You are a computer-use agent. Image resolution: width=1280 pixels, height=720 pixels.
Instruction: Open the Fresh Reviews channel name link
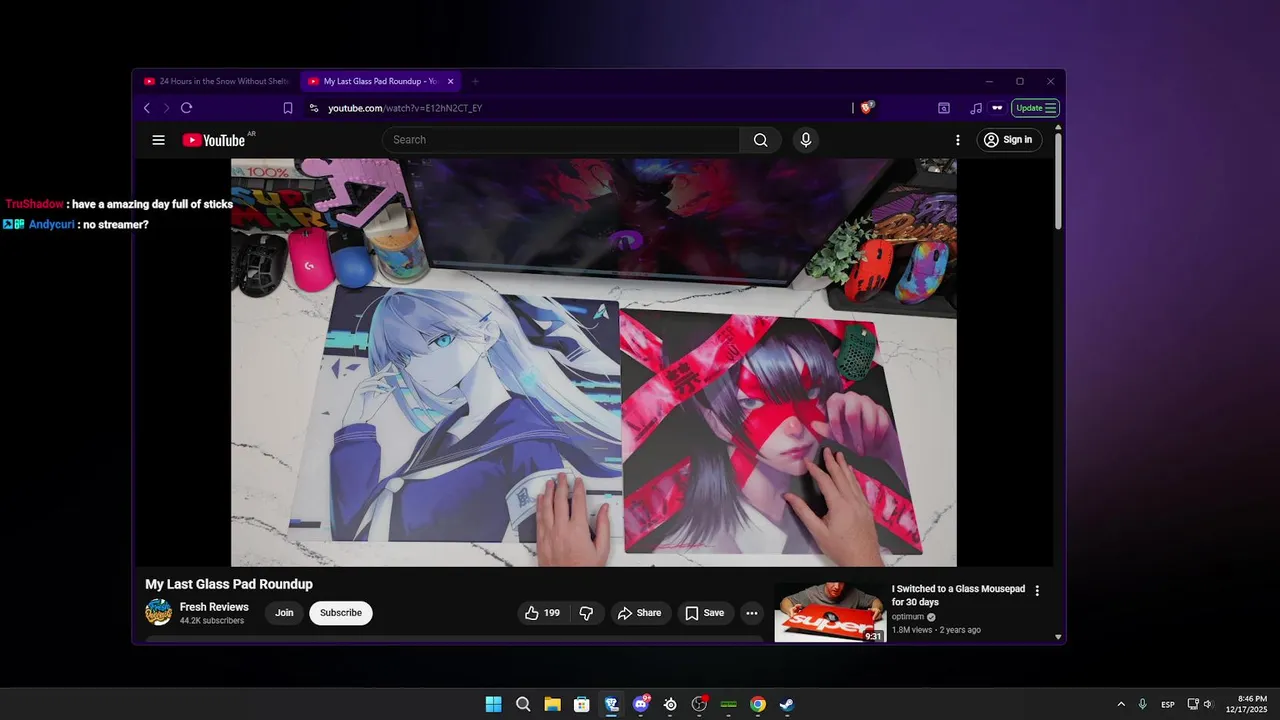click(214, 607)
